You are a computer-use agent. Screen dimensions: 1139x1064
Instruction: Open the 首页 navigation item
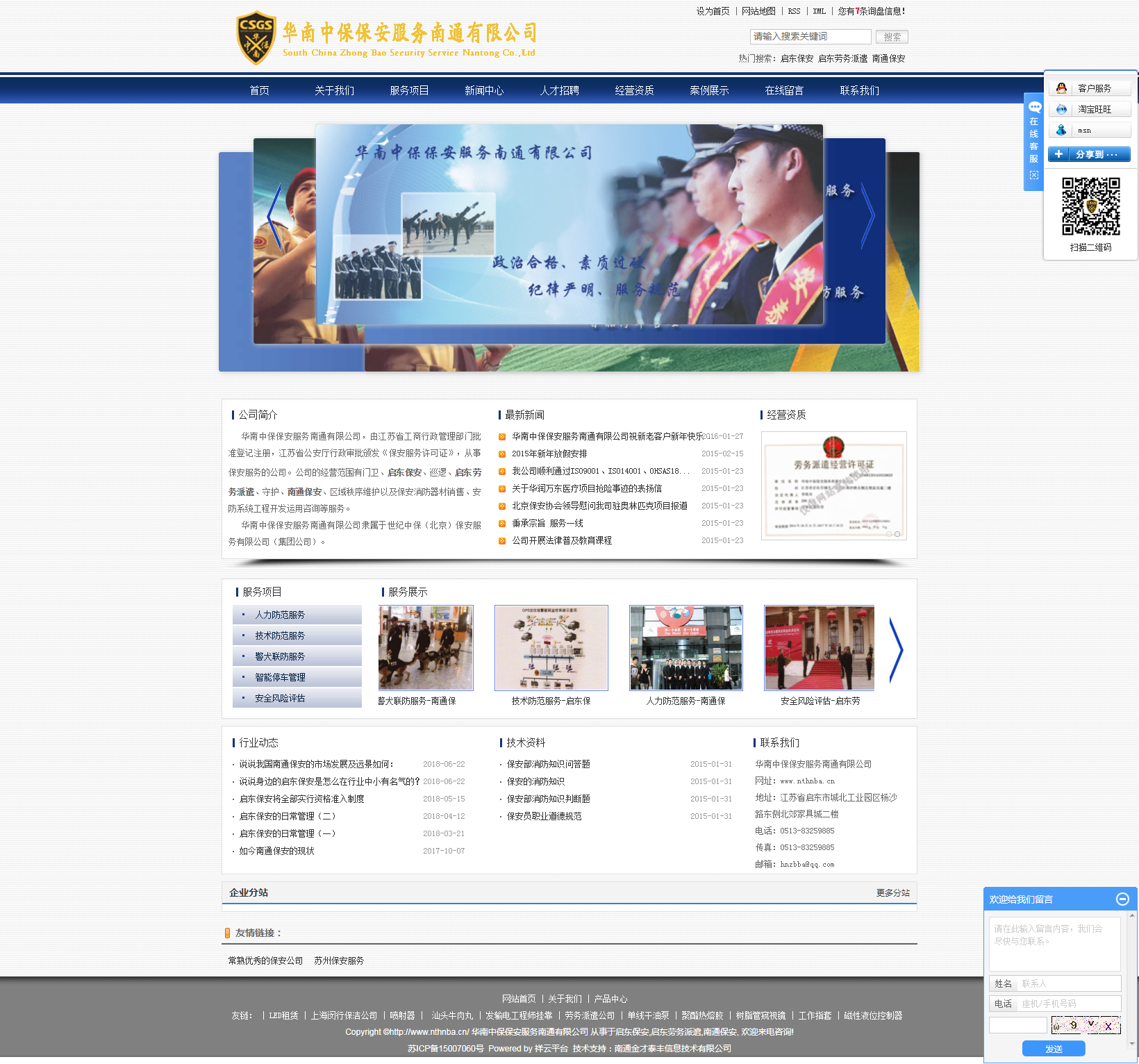(x=258, y=90)
